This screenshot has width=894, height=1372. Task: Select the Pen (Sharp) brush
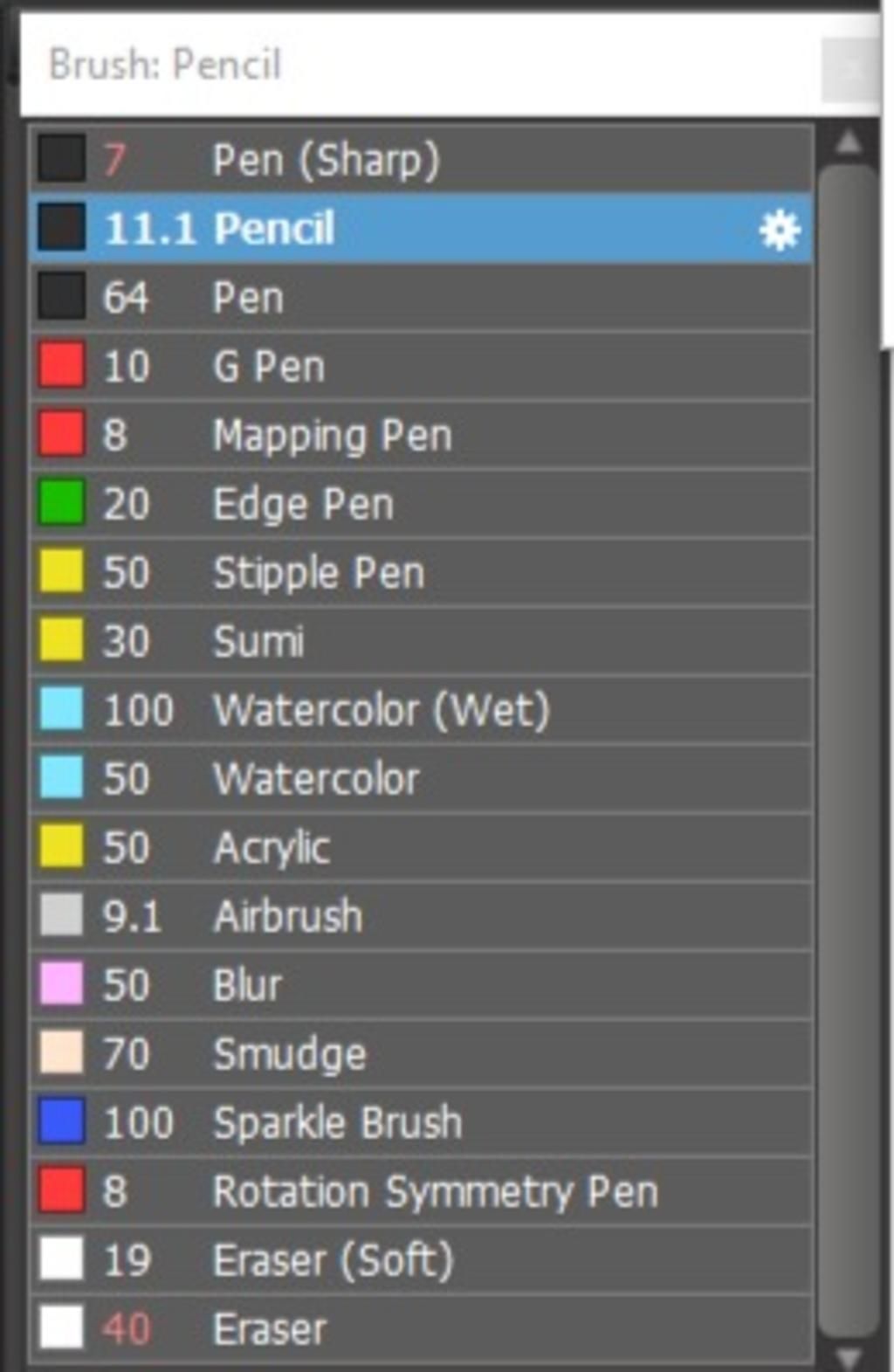coord(327,160)
